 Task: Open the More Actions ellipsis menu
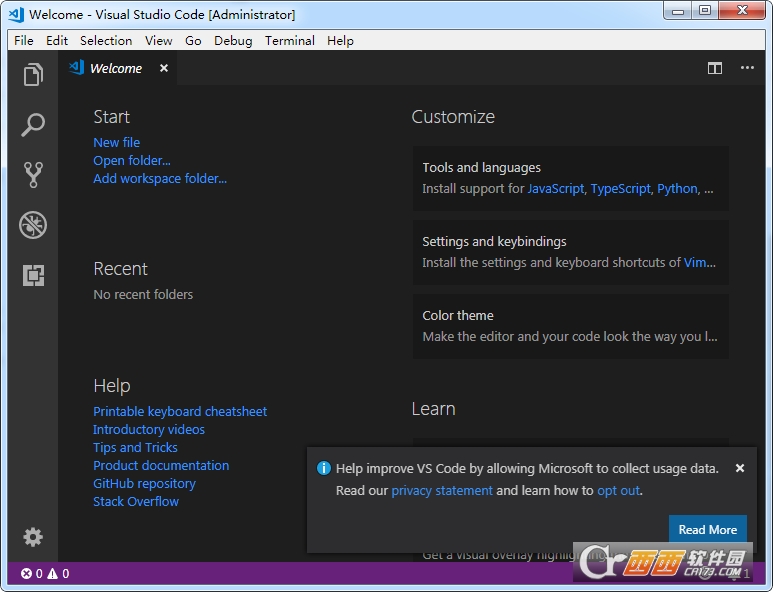coord(747,68)
